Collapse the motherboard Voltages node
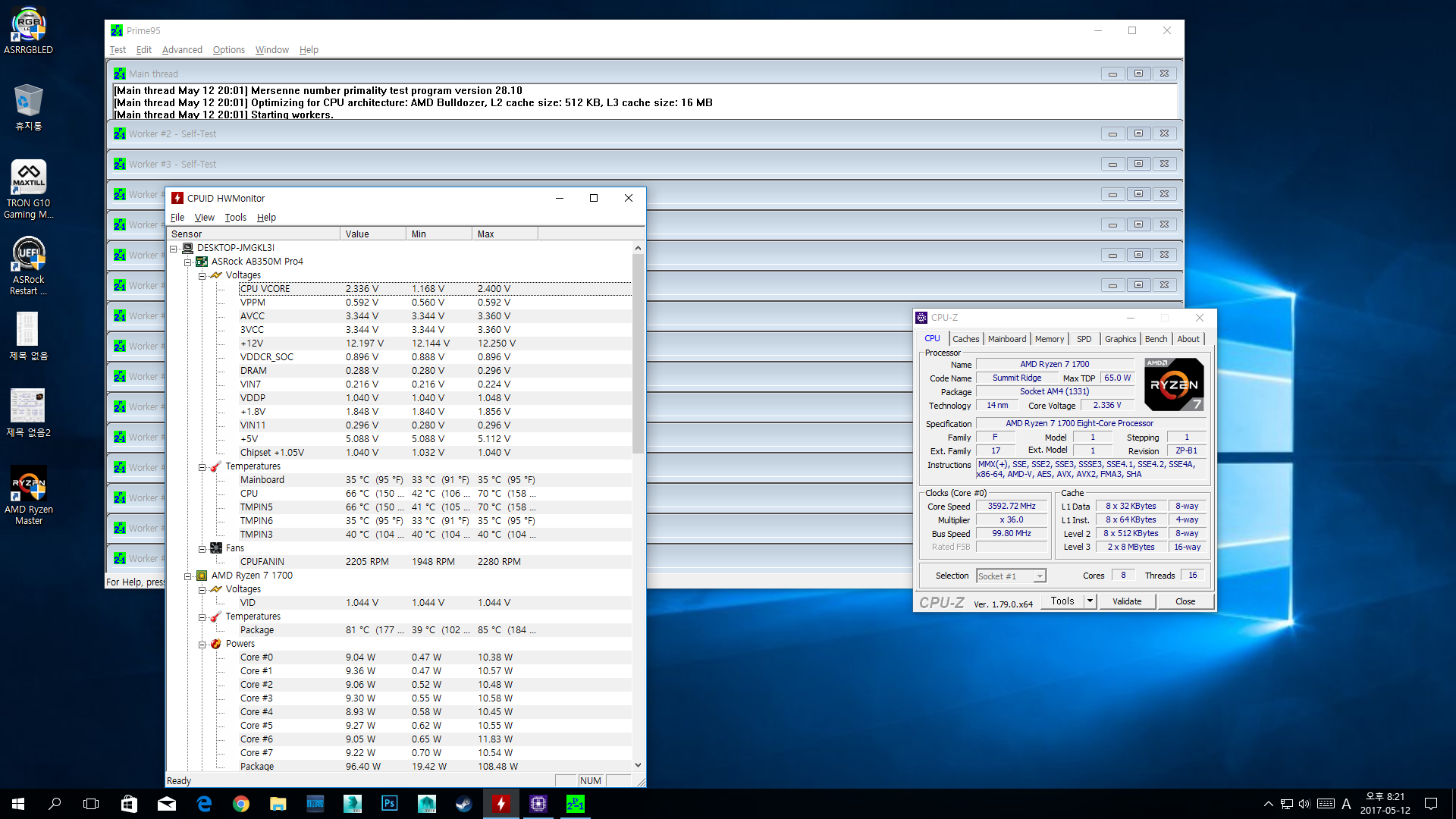 pyautogui.click(x=202, y=275)
